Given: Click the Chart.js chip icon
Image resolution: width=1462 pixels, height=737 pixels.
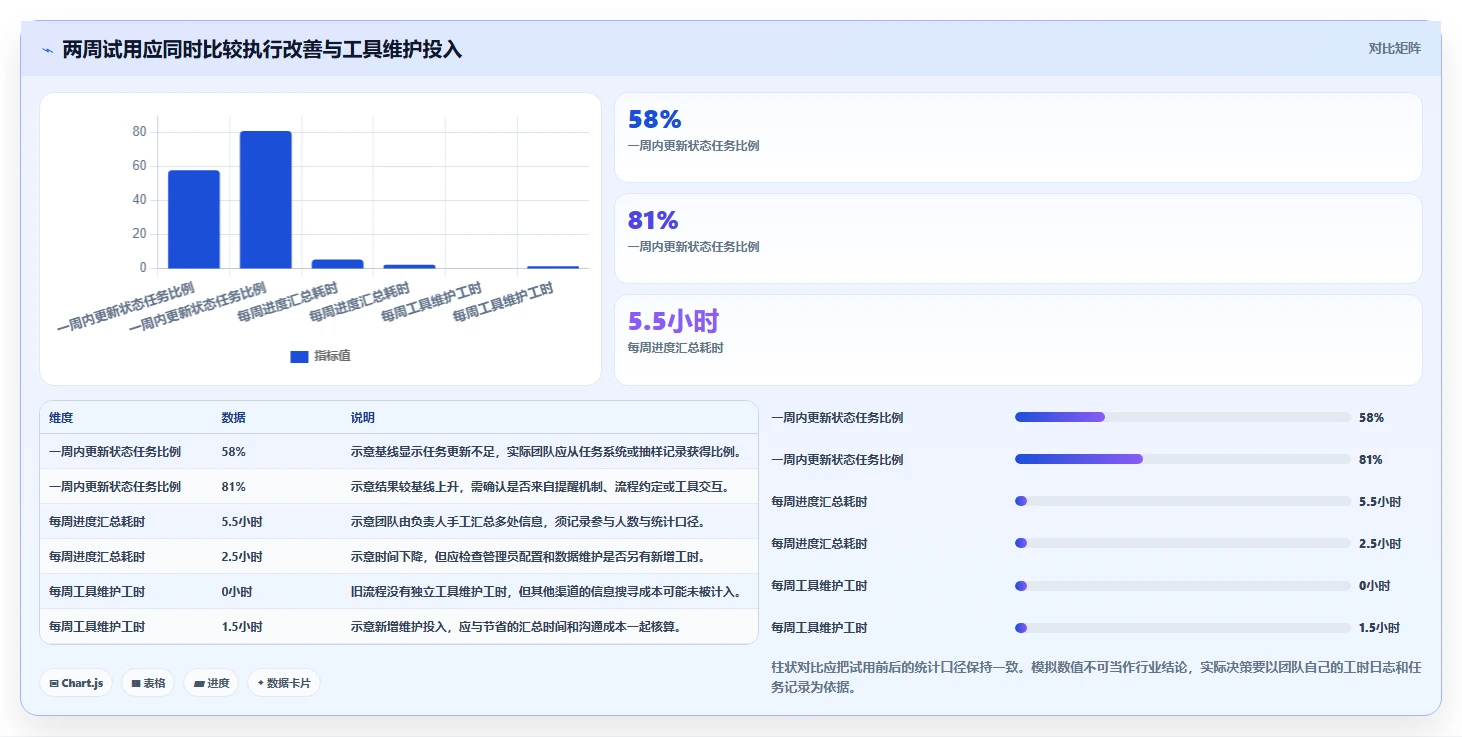Looking at the screenshot, I should (54, 684).
